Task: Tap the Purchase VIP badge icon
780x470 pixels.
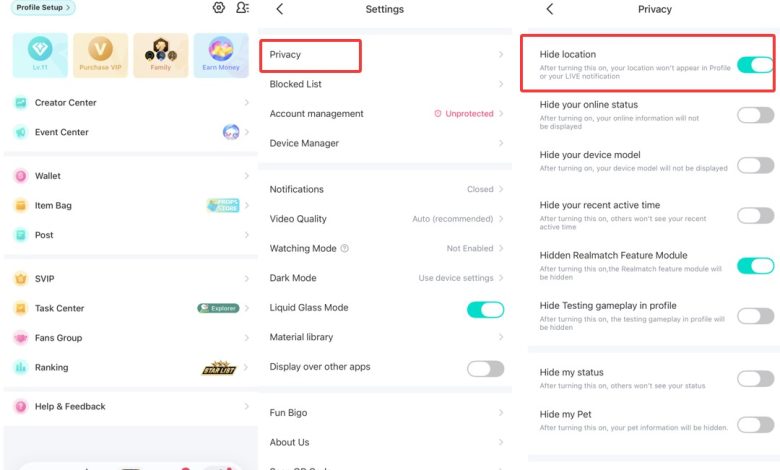Action: tap(100, 55)
